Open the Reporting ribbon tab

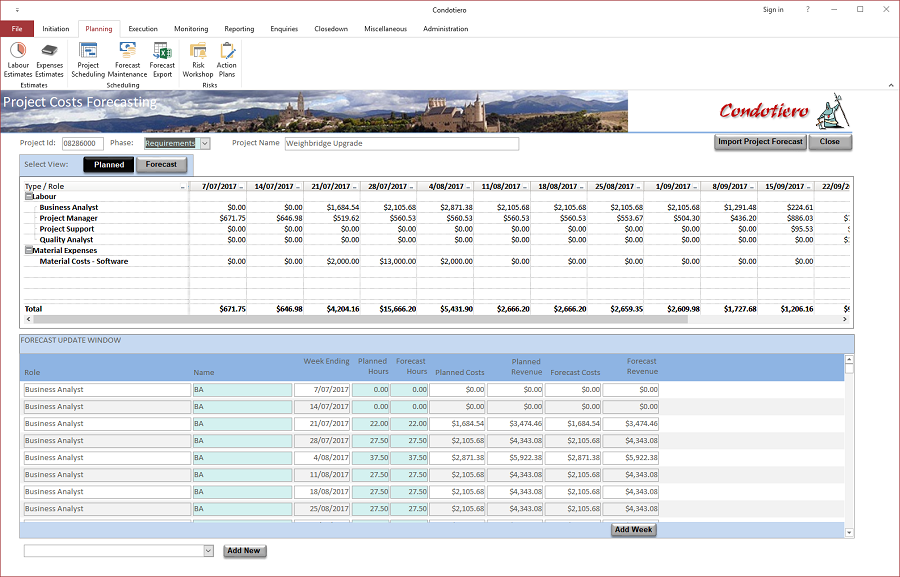pos(239,29)
